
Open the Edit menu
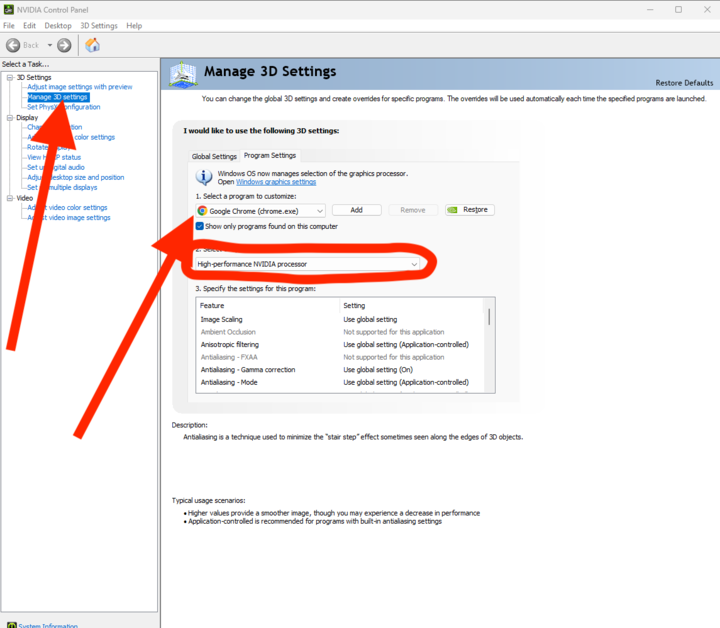(x=29, y=26)
